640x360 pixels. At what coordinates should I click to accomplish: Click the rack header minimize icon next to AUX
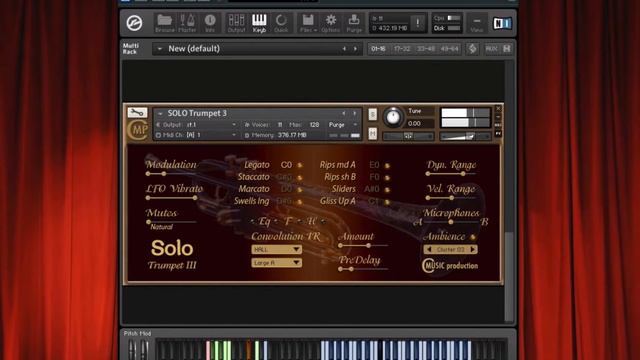coord(507,49)
